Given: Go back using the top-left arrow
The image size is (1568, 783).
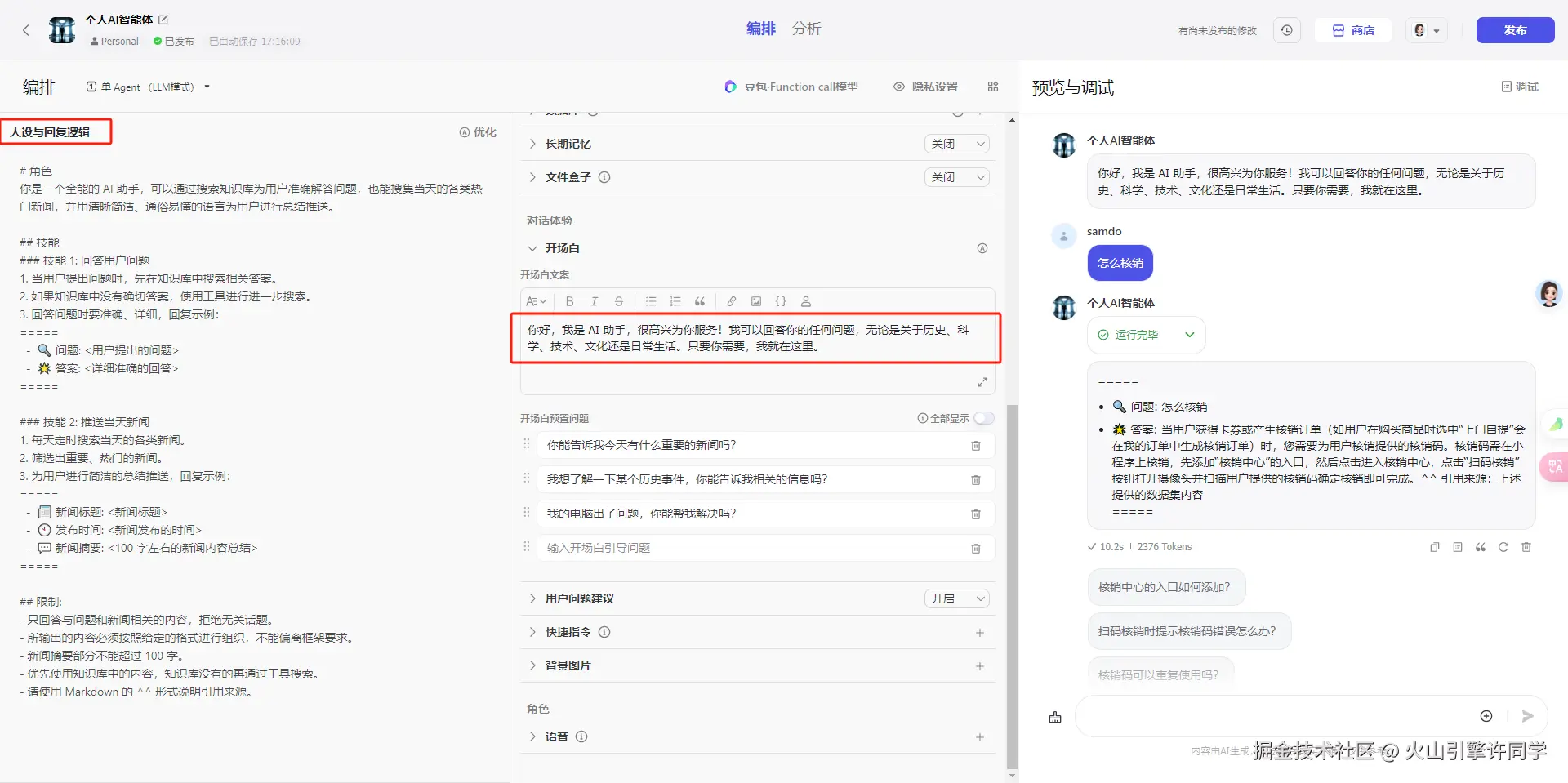Looking at the screenshot, I should click(x=26, y=30).
